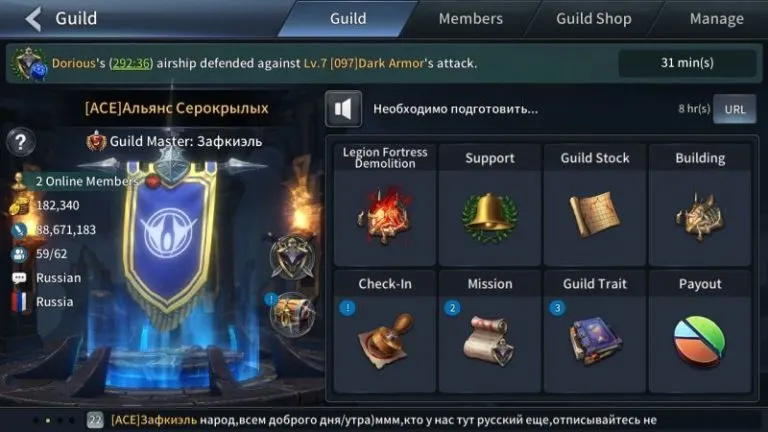Open the guild shield emblem icon
The image size is (768, 432).
coord(292,258)
